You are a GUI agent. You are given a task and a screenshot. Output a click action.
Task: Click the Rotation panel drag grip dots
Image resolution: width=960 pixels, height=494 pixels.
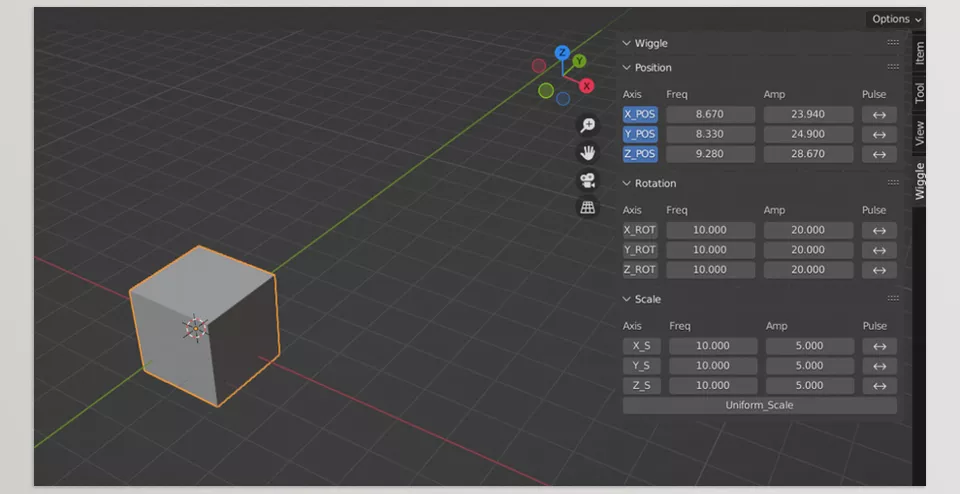coord(893,182)
